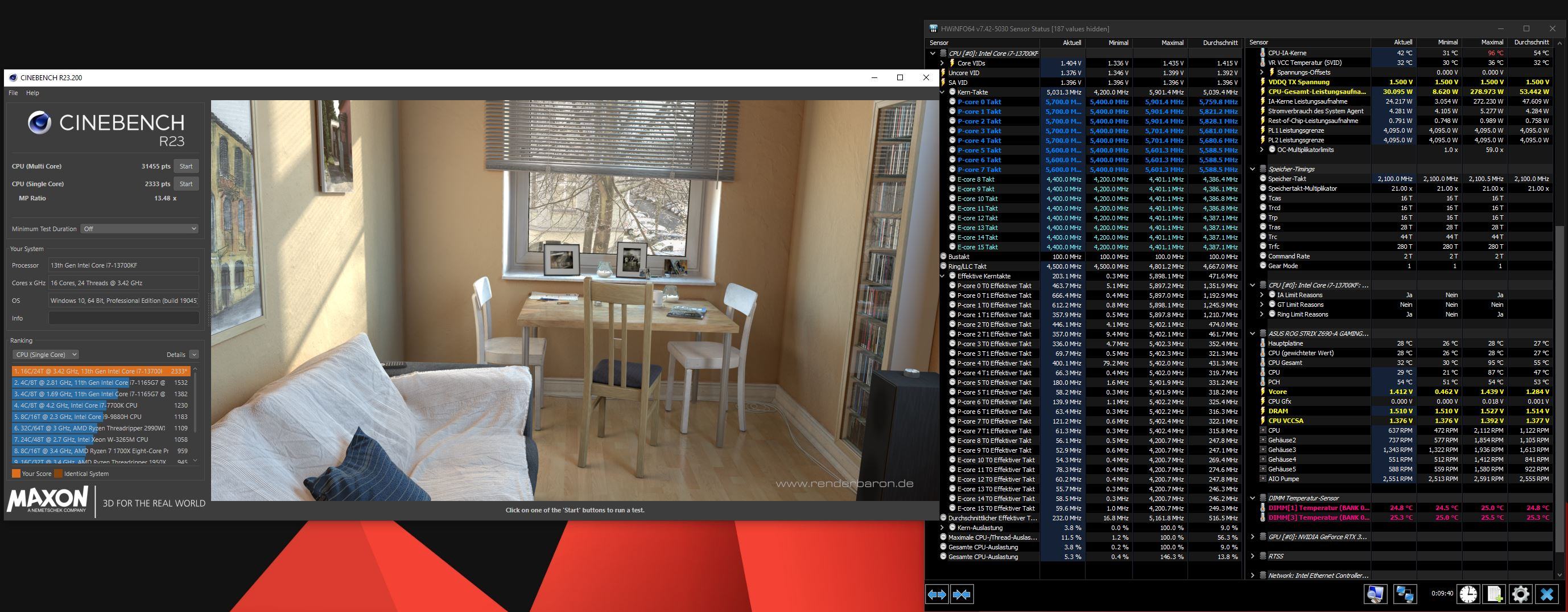Screen dimensions: 1568x612
Task: Click the HWiNFO64 title bar app icon
Action: click(x=933, y=28)
